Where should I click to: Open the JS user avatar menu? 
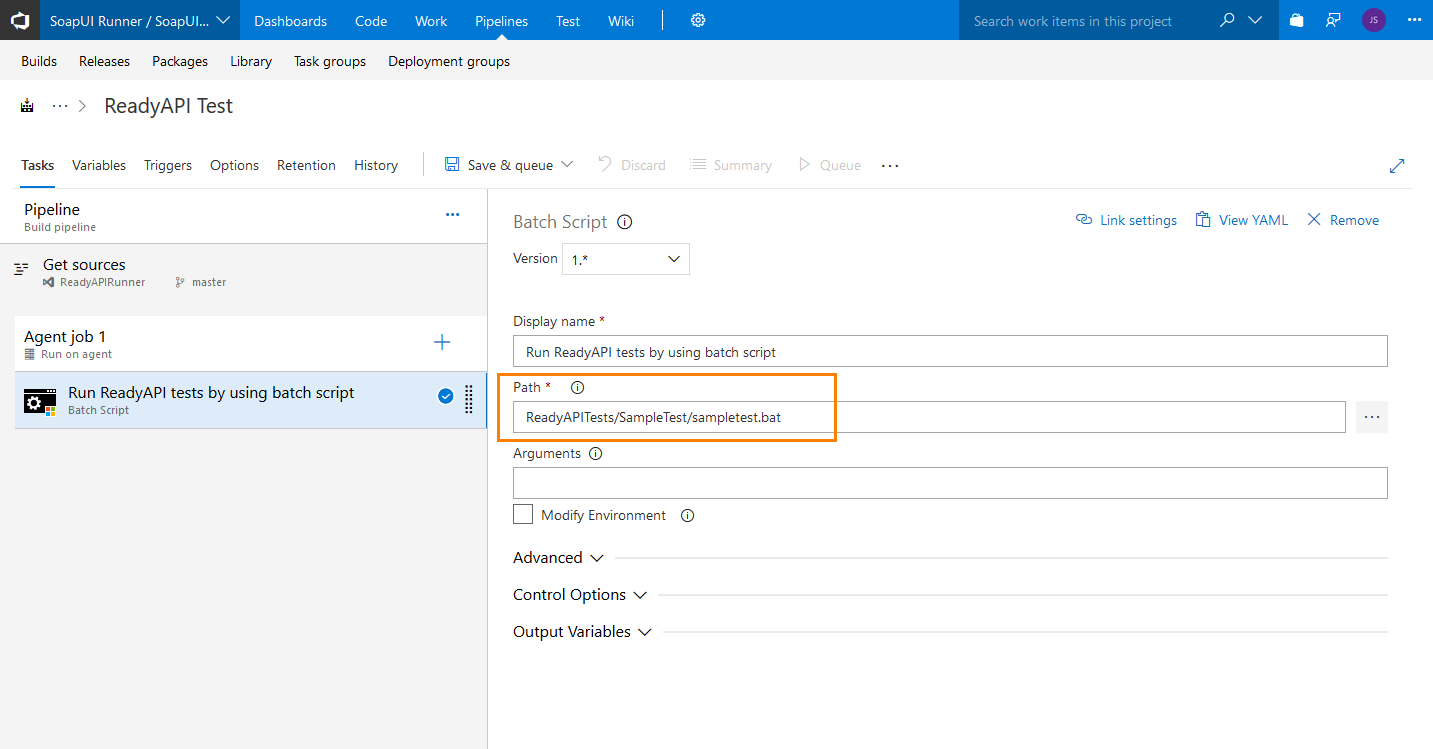[1373, 20]
